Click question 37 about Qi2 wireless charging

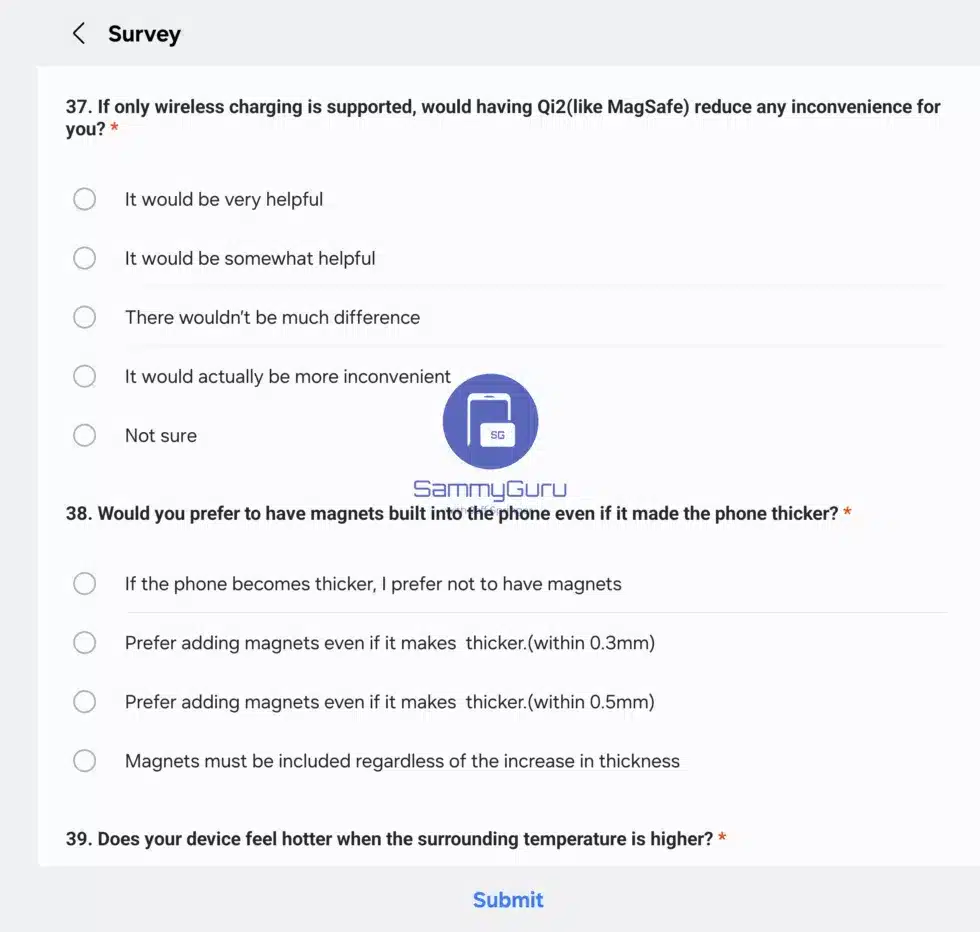(x=503, y=118)
